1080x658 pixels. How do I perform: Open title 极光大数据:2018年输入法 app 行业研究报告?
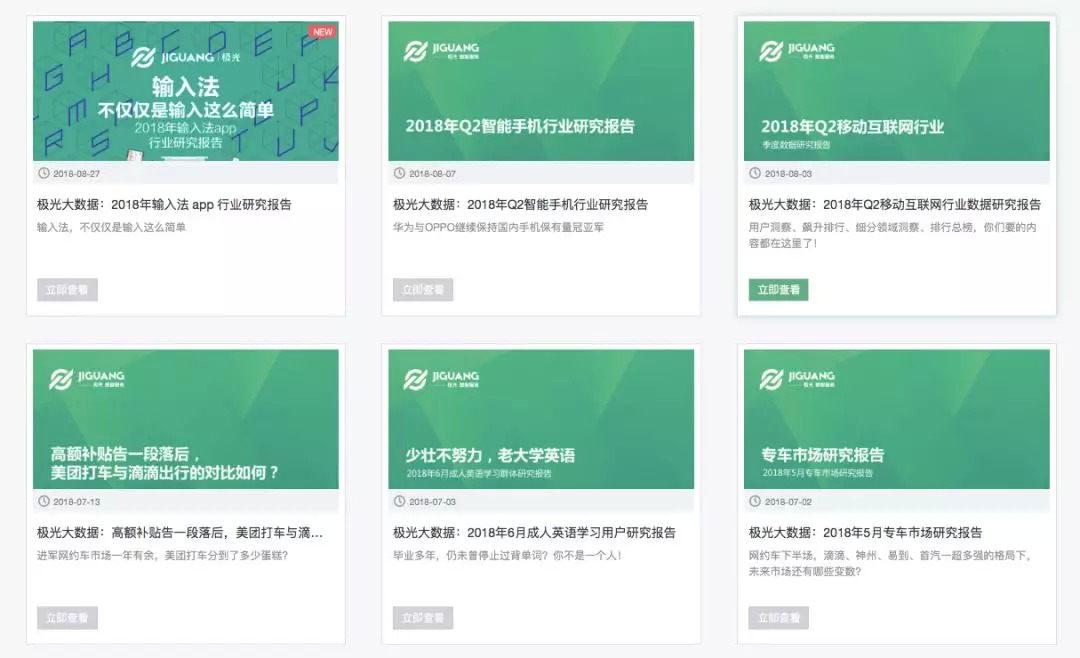point(164,205)
